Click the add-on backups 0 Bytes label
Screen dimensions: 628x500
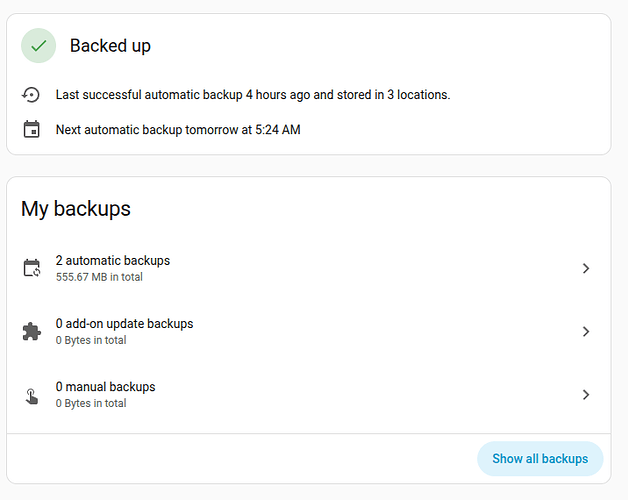point(91,340)
